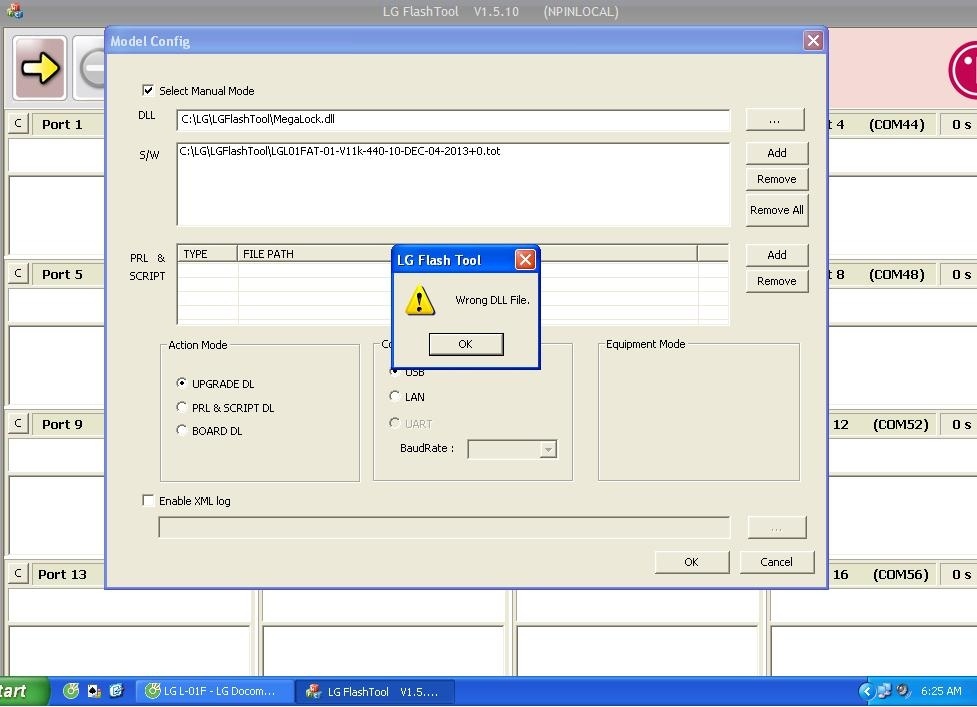Screen dimensions: 977x707
Task: Open the Windows Start menu
Action: pyautogui.click(x=20, y=691)
